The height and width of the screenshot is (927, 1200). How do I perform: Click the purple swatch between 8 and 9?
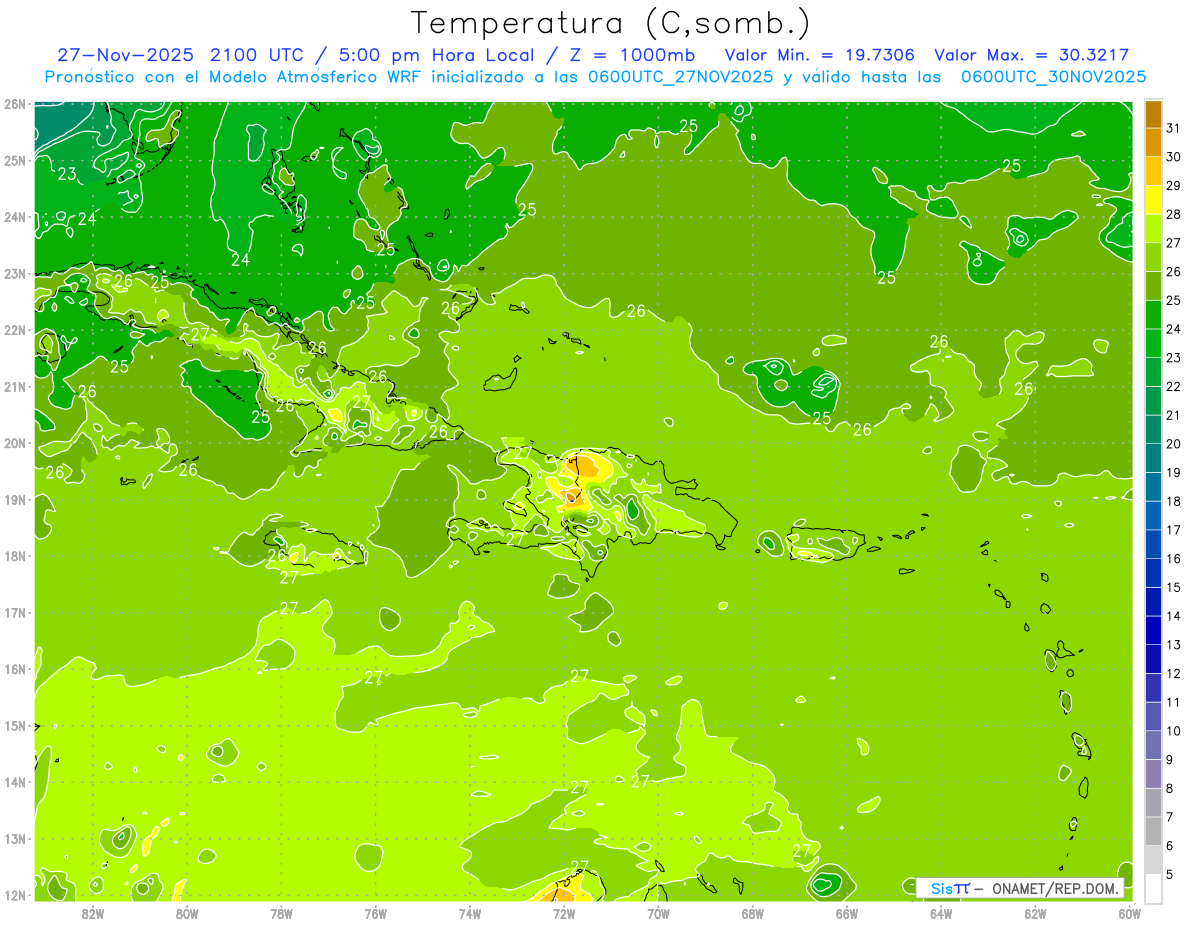click(x=1153, y=773)
